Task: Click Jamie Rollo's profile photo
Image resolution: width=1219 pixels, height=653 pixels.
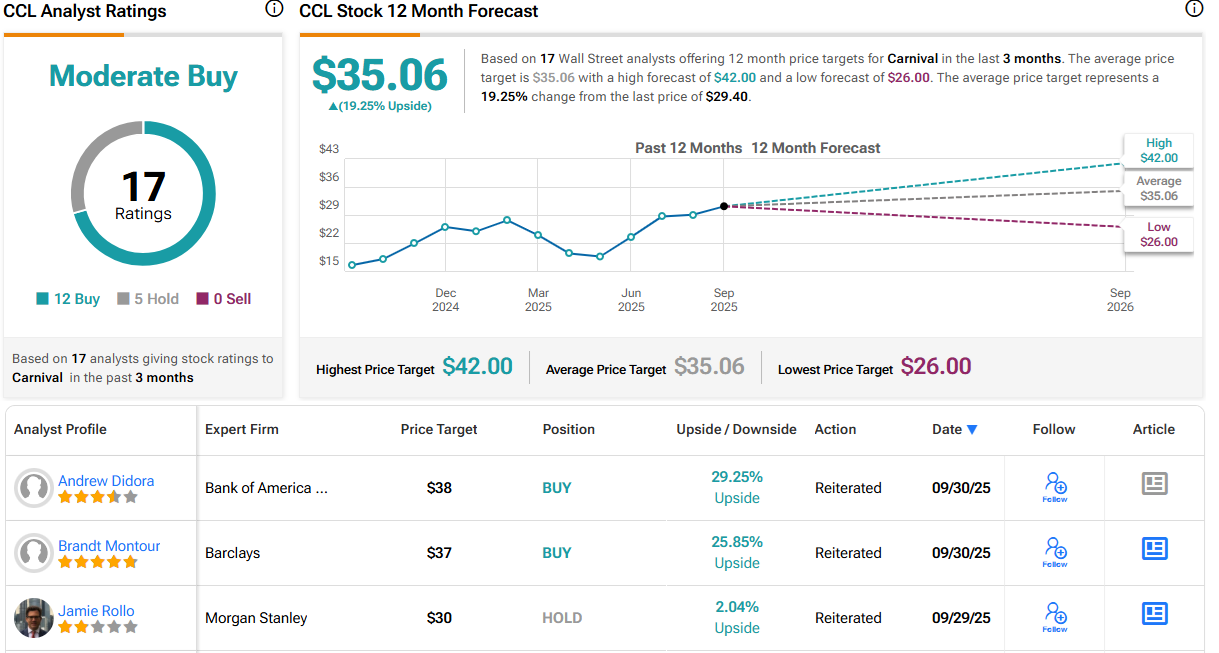Action: click(34, 618)
